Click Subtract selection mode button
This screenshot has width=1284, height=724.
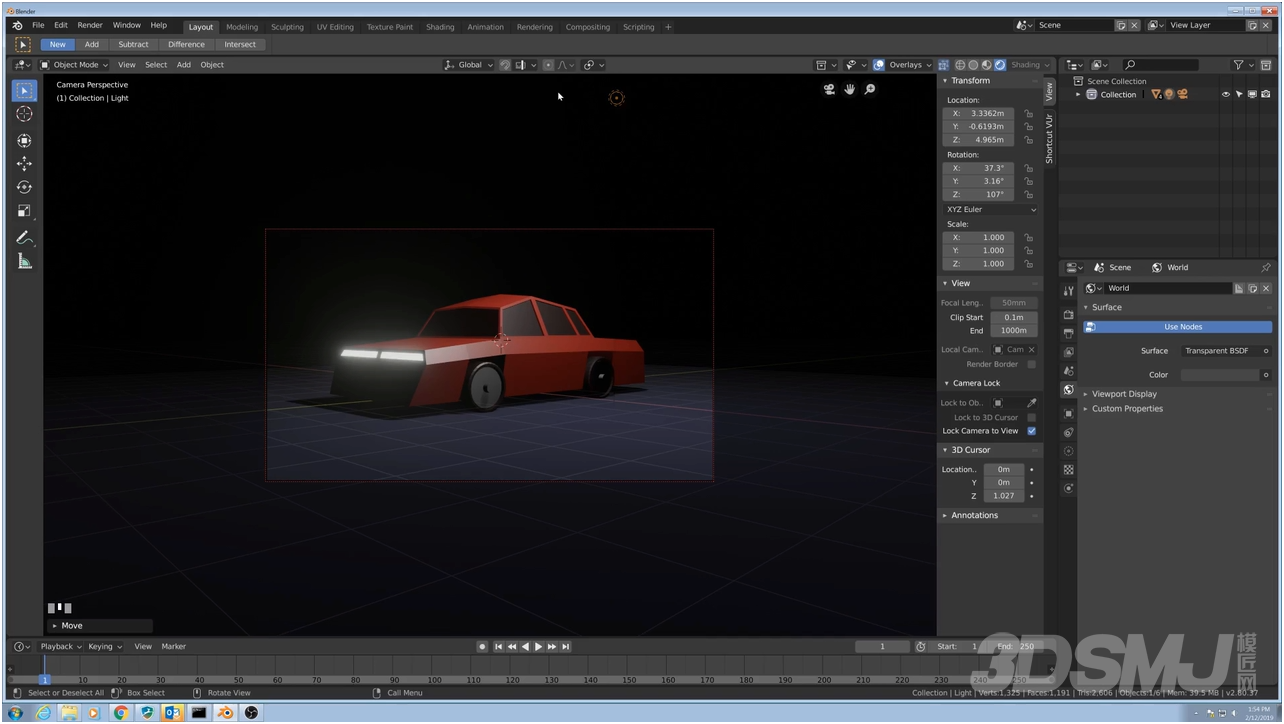coord(133,45)
